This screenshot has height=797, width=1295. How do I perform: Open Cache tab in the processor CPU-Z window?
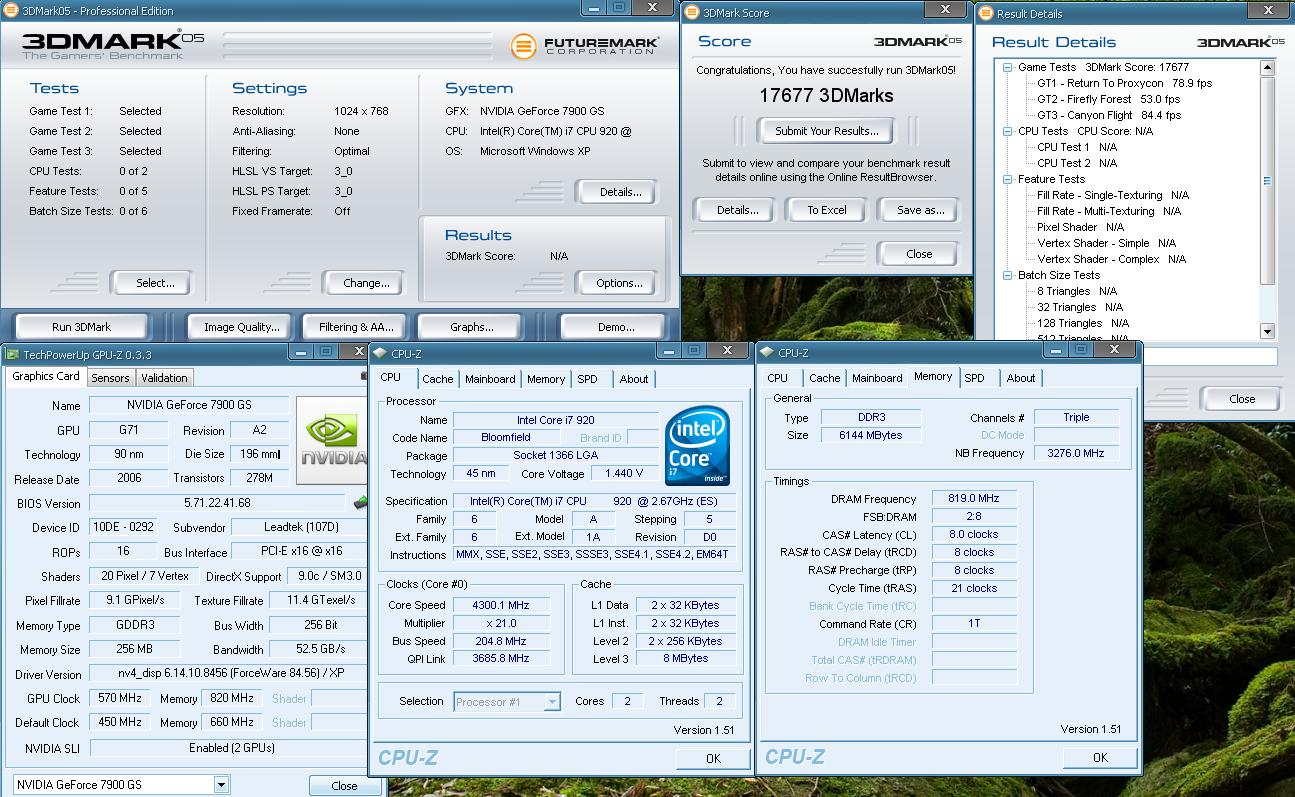(x=437, y=379)
